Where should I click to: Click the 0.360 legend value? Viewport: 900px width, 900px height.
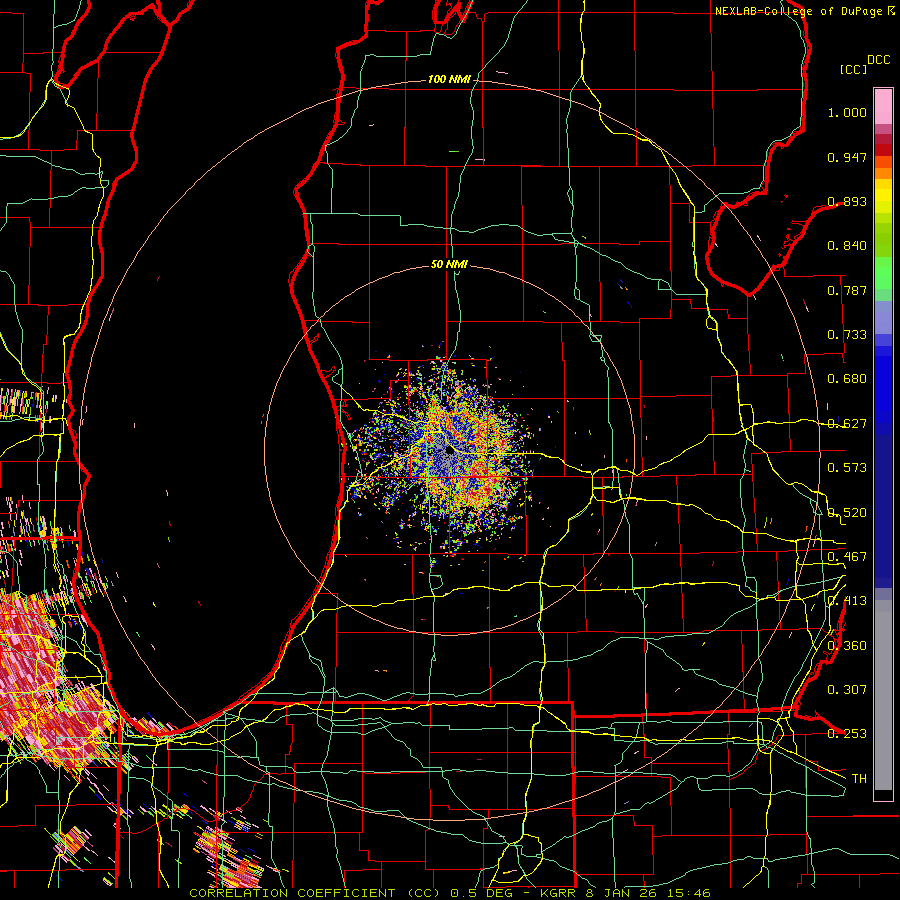pyautogui.click(x=847, y=646)
